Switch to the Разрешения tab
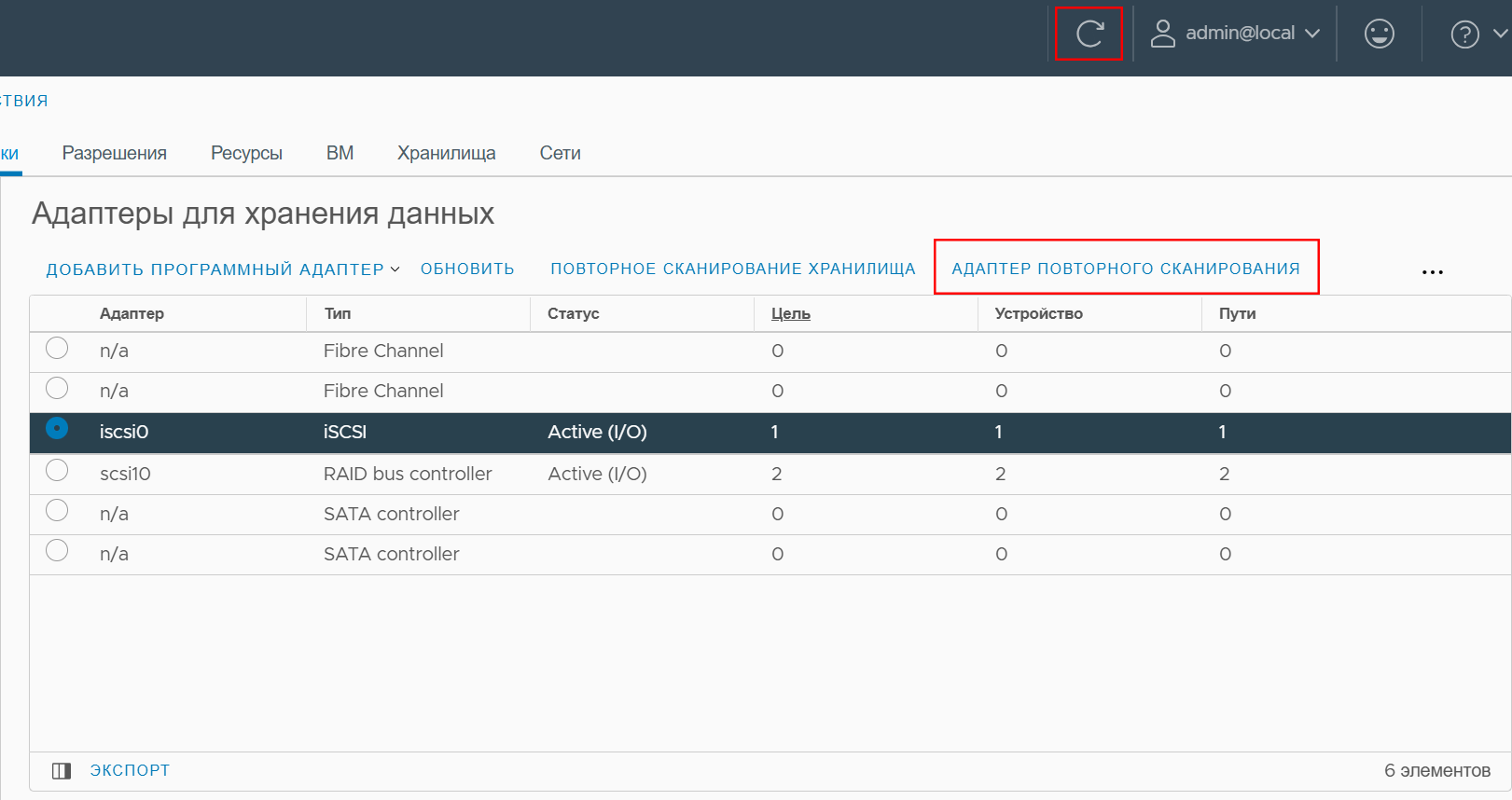 (115, 153)
